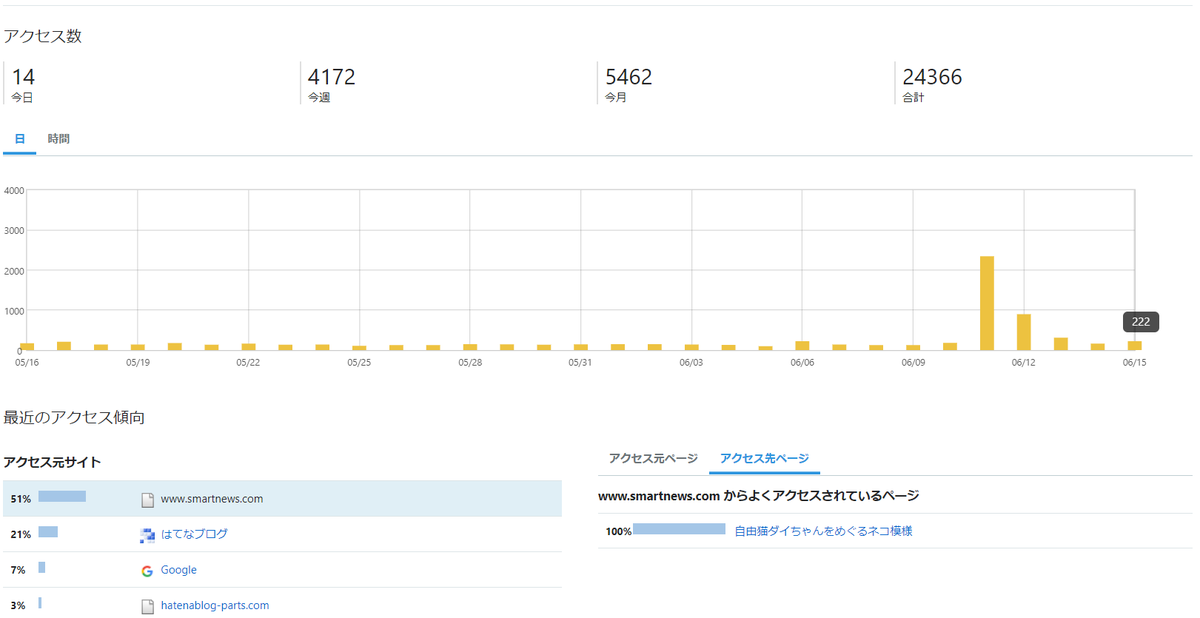Image resolution: width=1200 pixels, height=618 pixels.
Task: Click the 7% label for Google
Action: point(18,570)
